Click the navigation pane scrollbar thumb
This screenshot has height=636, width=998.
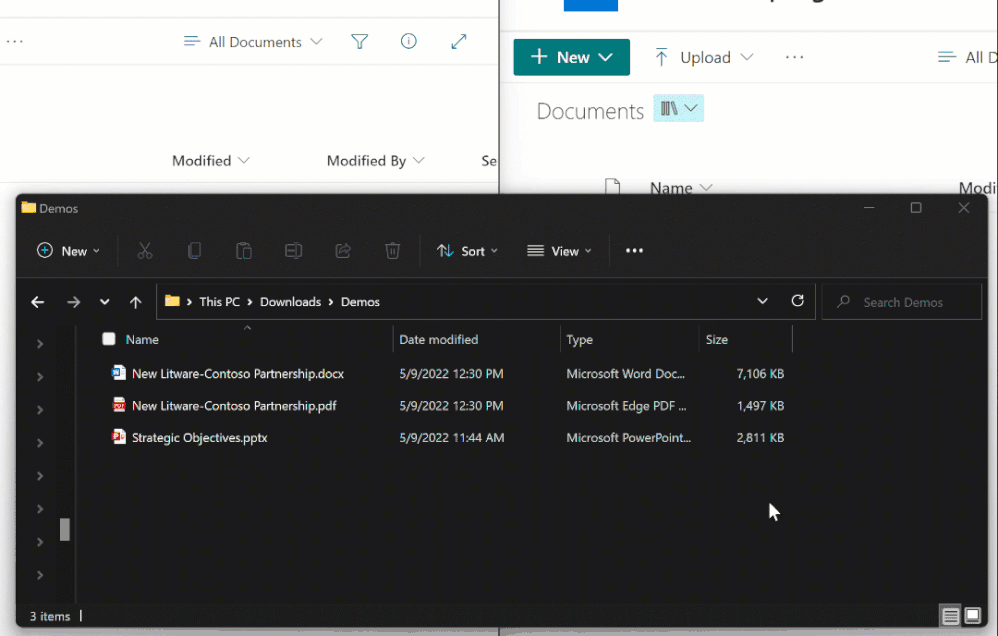pos(64,529)
